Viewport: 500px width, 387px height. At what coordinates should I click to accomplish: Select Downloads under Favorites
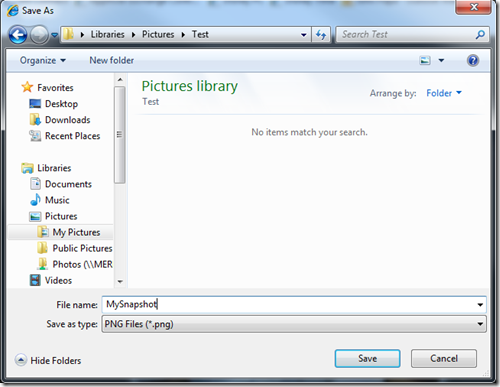tap(68, 120)
